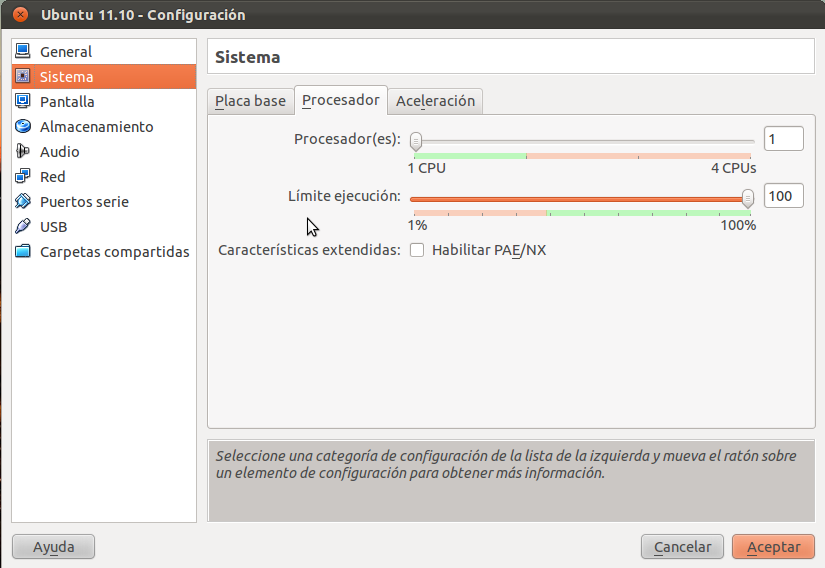
Task: Switch to the Aceleración tab
Action: coord(435,101)
